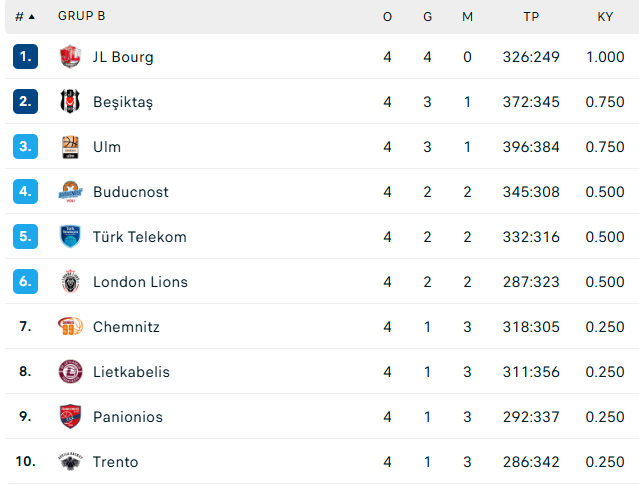Image resolution: width=639 pixels, height=485 pixels.
Task: Click the London Lions team logo
Action: pyautogui.click(x=70, y=282)
